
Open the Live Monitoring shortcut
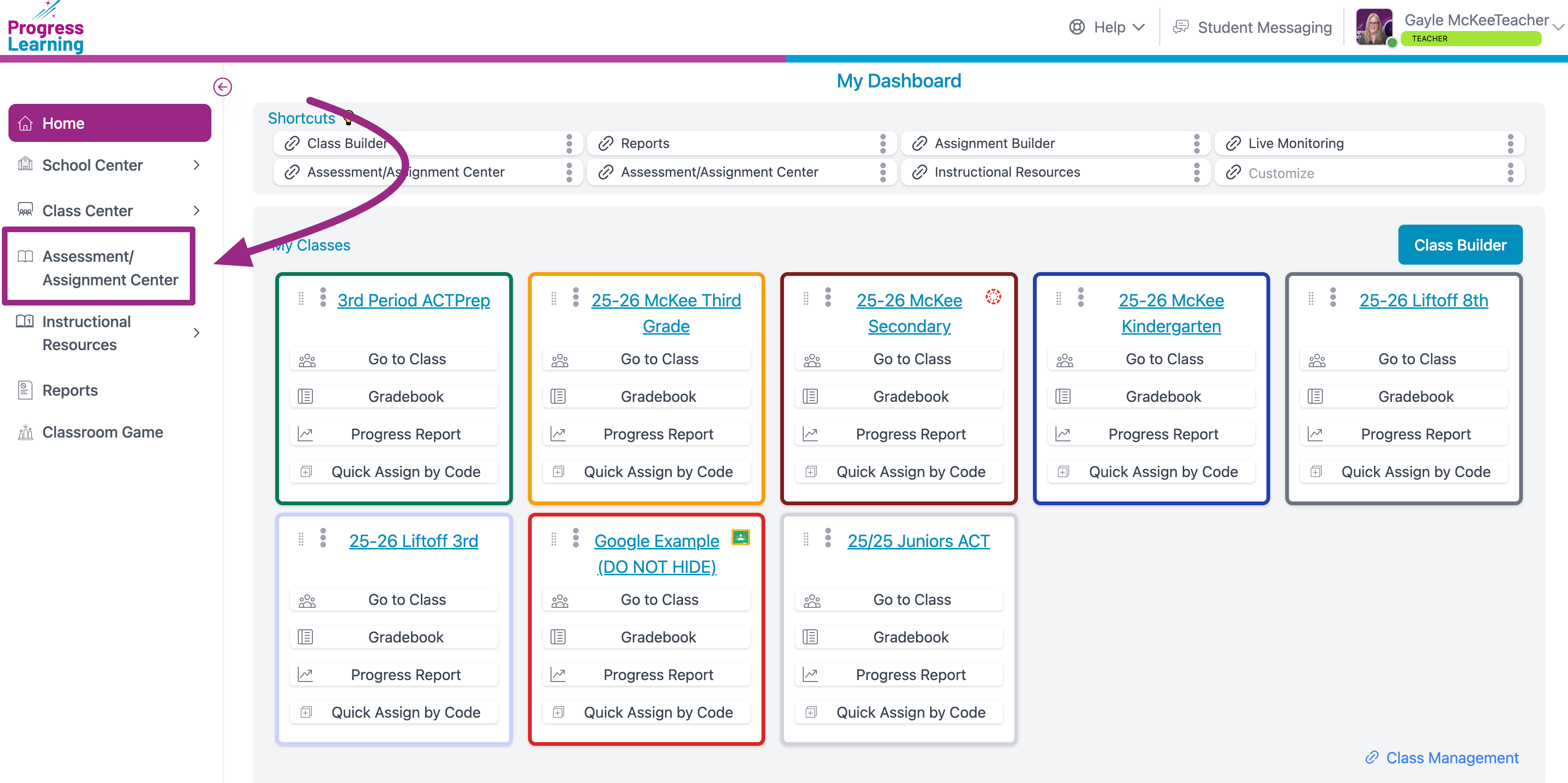(1370, 144)
